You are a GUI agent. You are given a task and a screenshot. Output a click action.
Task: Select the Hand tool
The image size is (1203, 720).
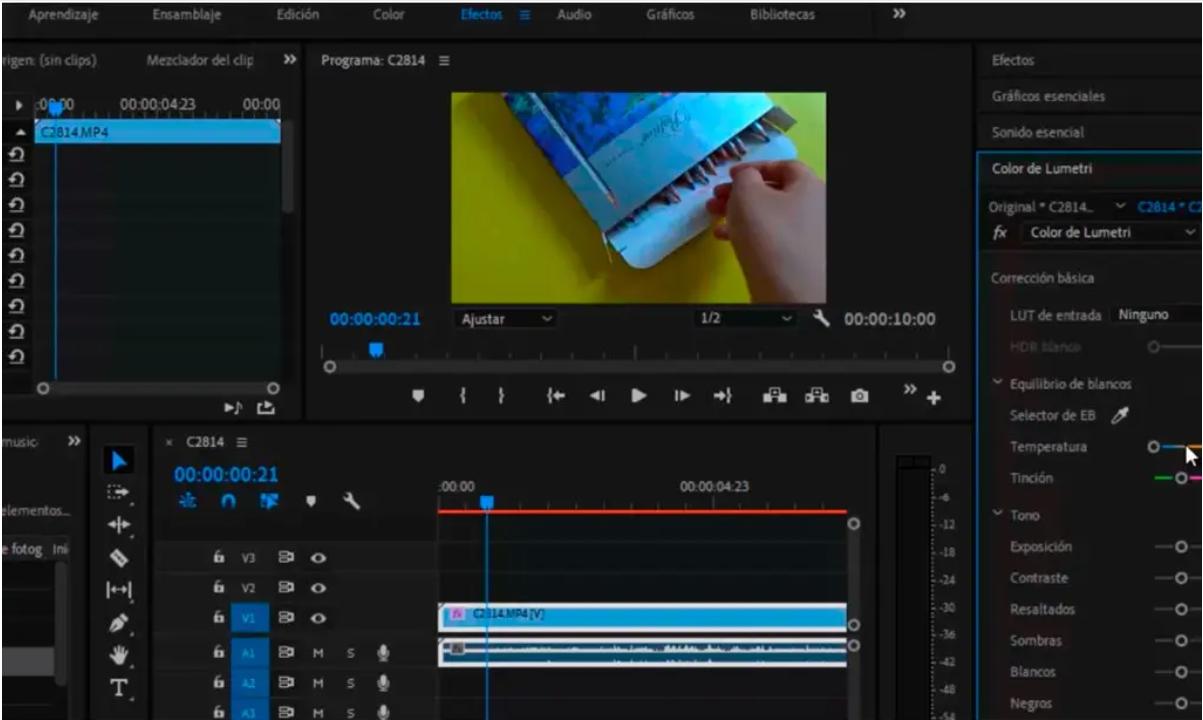tap(119, 655)
